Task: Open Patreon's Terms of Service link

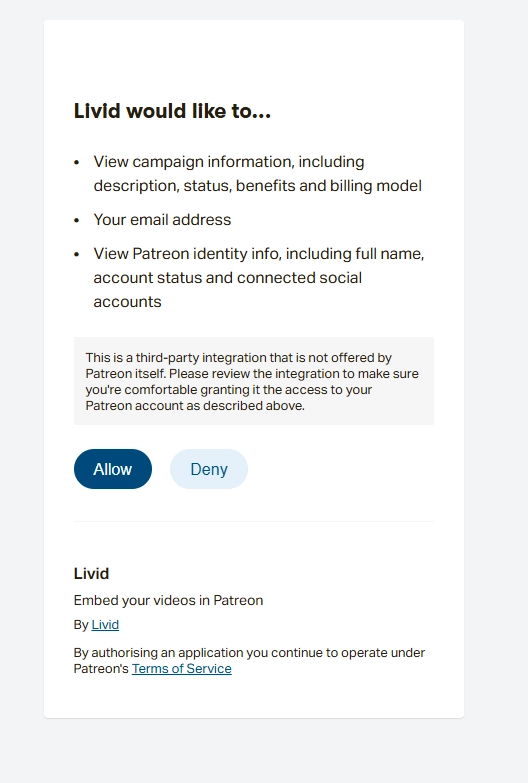Action: pos(181,669)
